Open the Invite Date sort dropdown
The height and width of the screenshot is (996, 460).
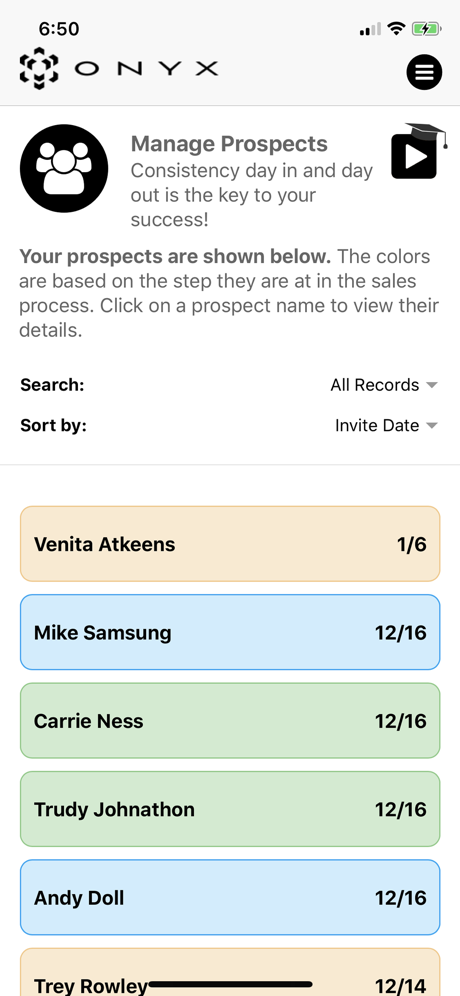(386, 425)
